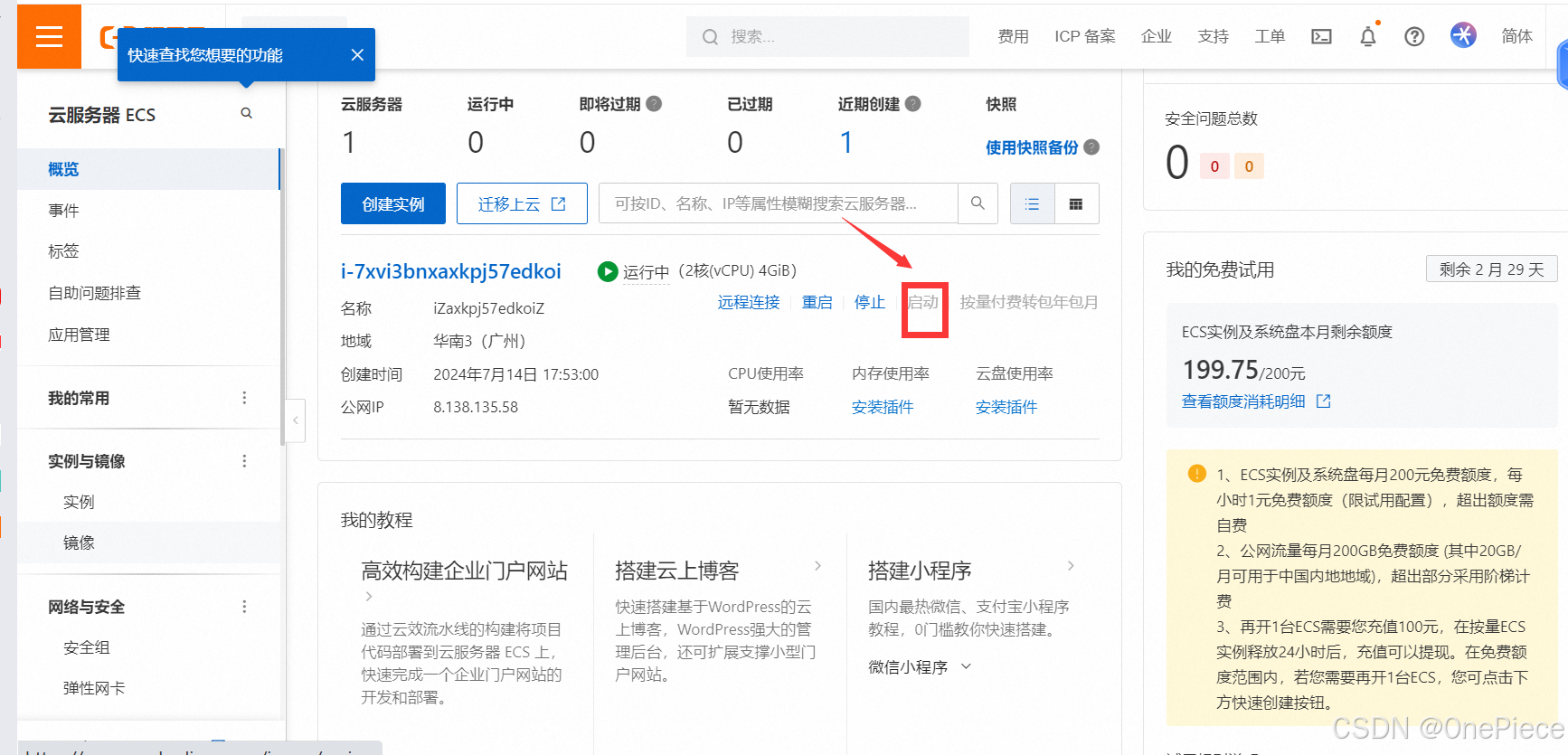The image size is (1568, 755).
Task: Click the instance search magnifier button
Action: pyautogui.click(x=978, y=203)
